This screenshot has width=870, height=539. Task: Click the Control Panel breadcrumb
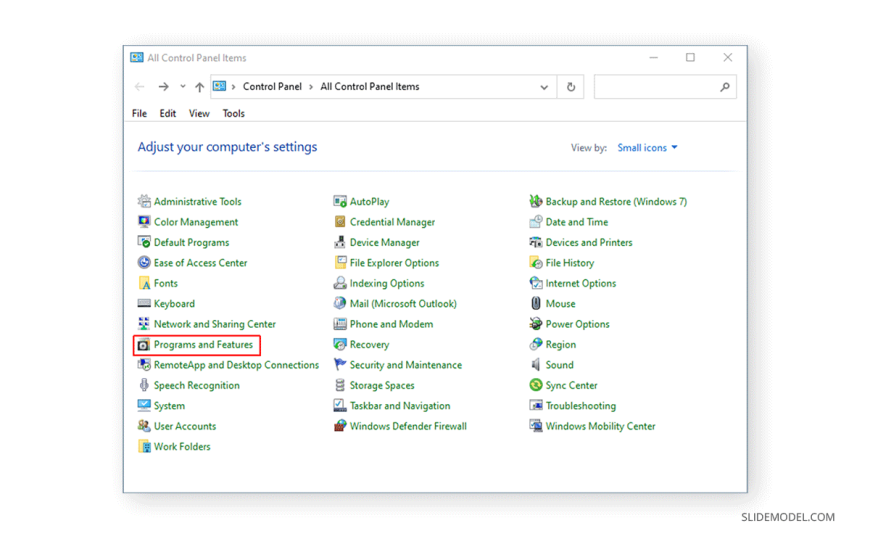[x=272, y=87]
